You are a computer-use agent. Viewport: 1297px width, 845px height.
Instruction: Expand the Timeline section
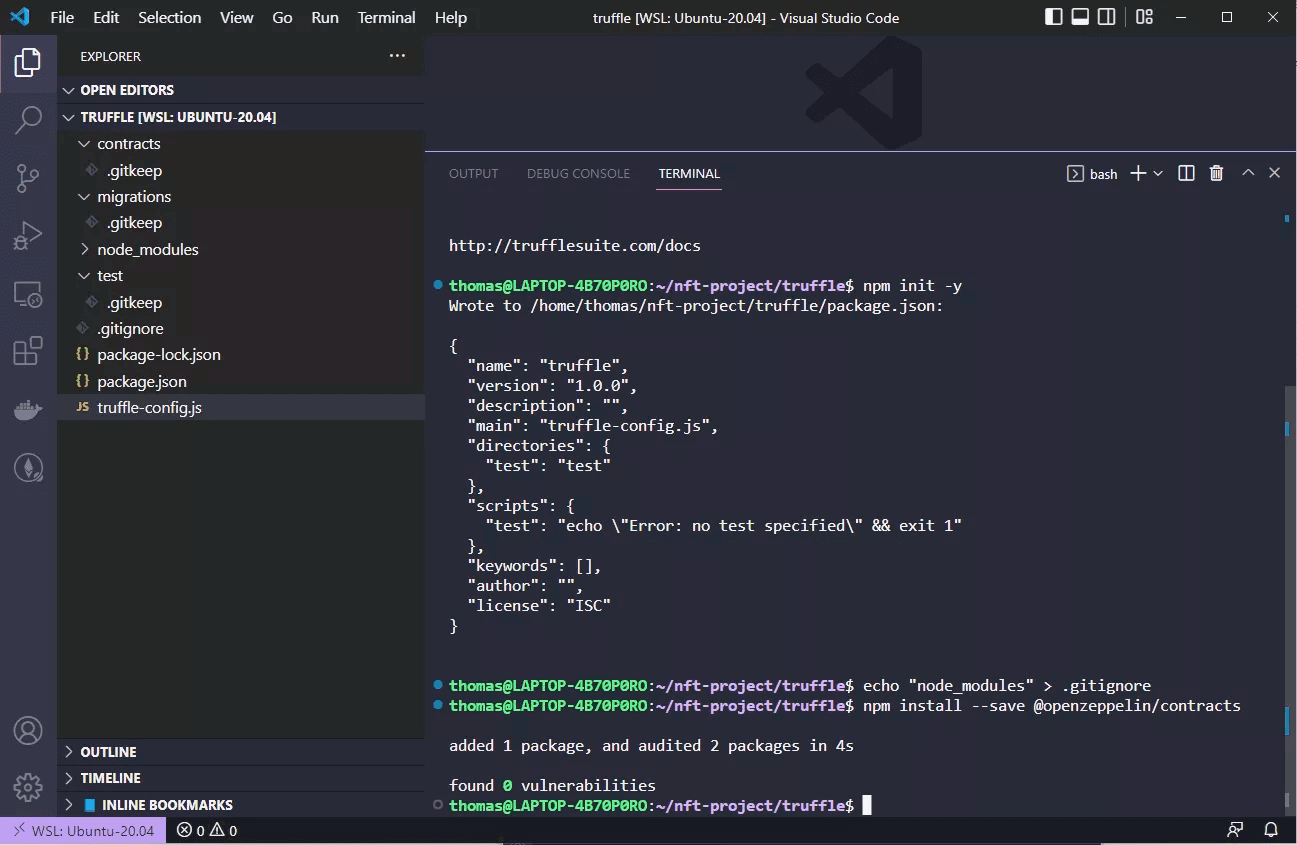pos(241,778)
